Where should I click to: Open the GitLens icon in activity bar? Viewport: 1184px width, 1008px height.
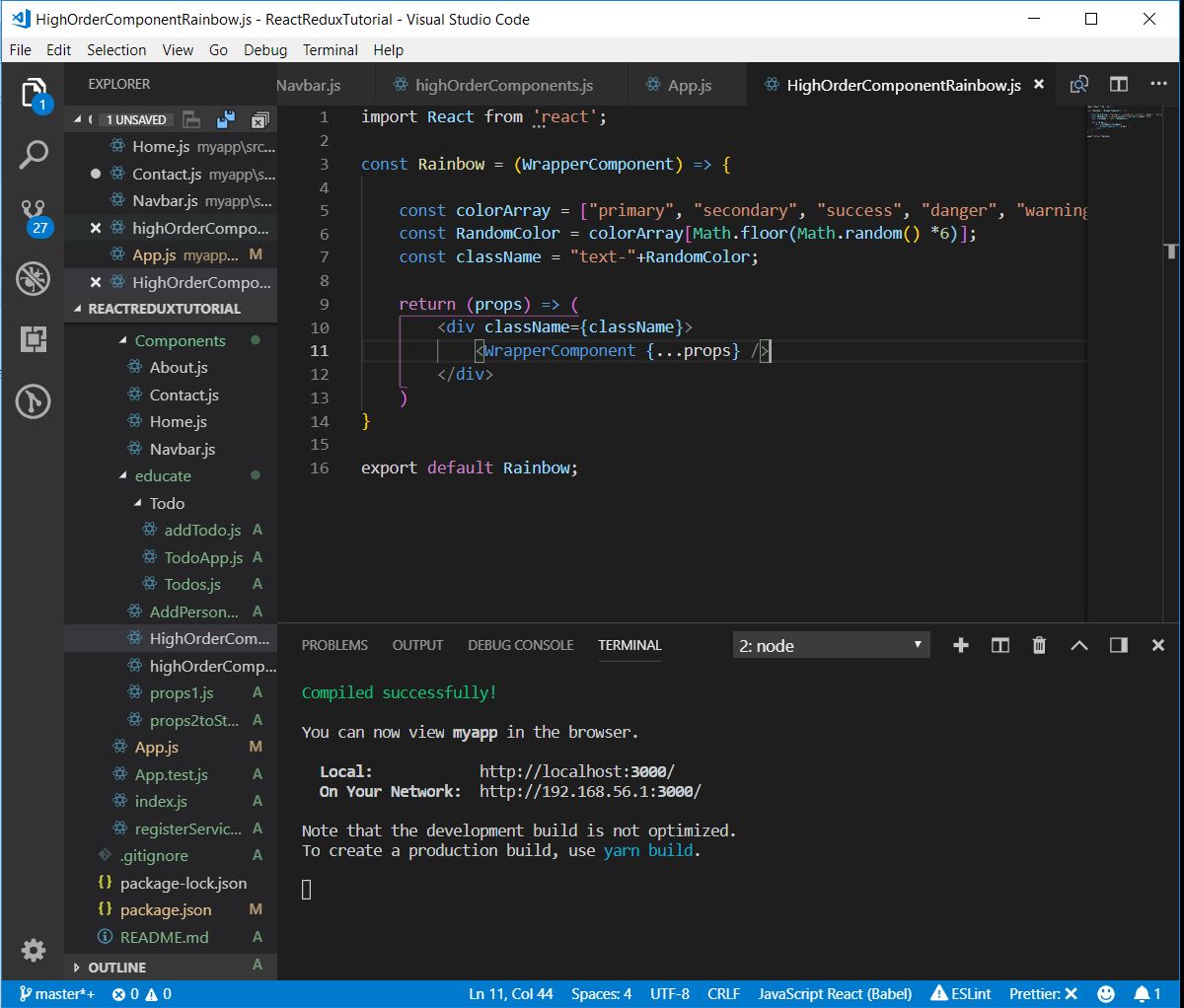coord(34,400)
